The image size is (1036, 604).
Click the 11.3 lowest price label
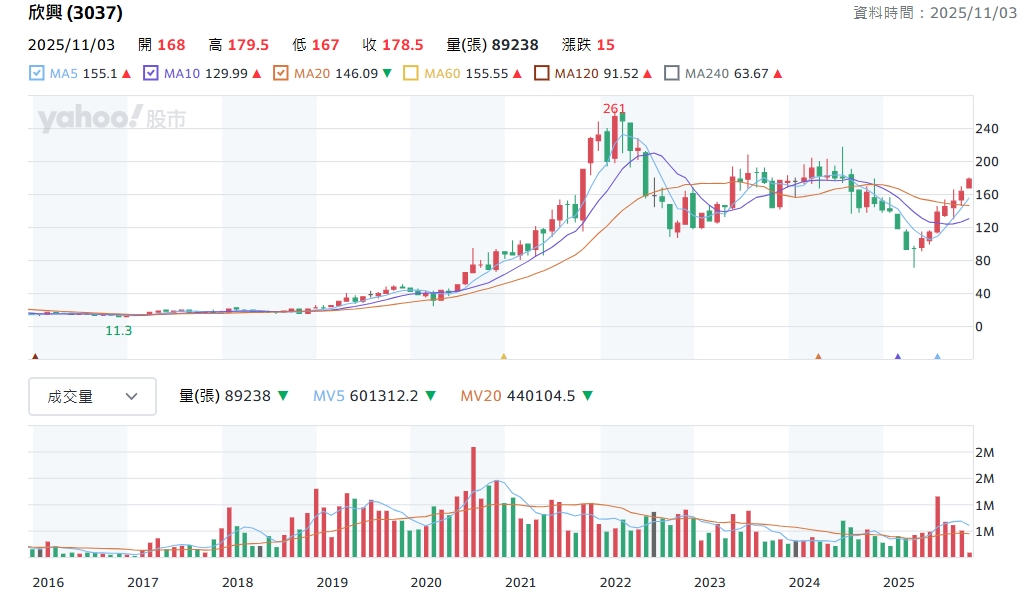tap(118, 330)
